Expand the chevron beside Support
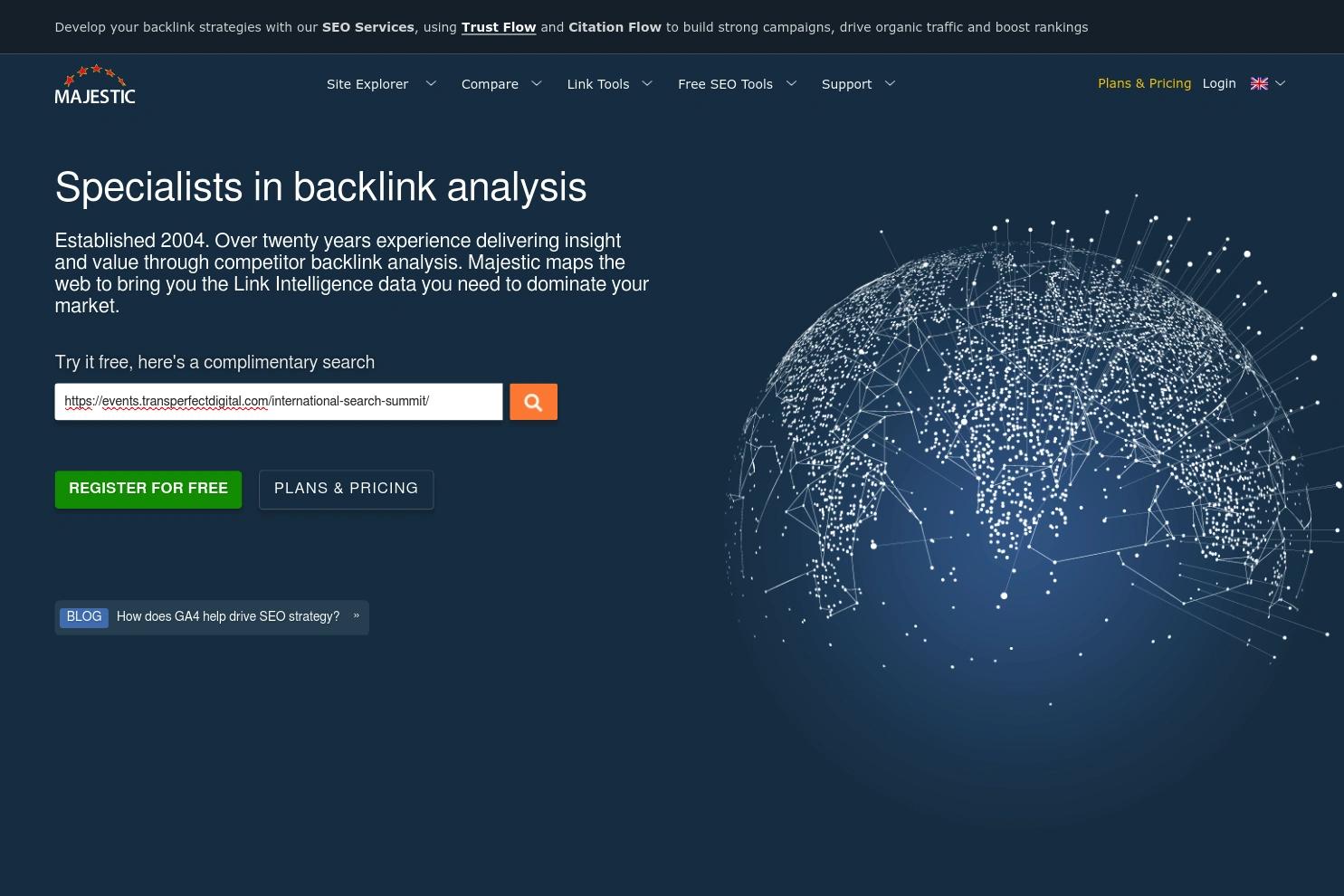Viewport: 1344px width, 896px height. point(890,83)
